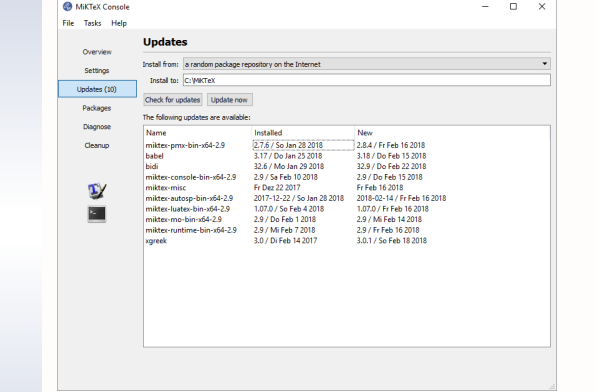Viewport: 596px width, 392px height.
Task: Close the MiKTeX Console window
Action: pyautogui.click(x=542, y=6)
